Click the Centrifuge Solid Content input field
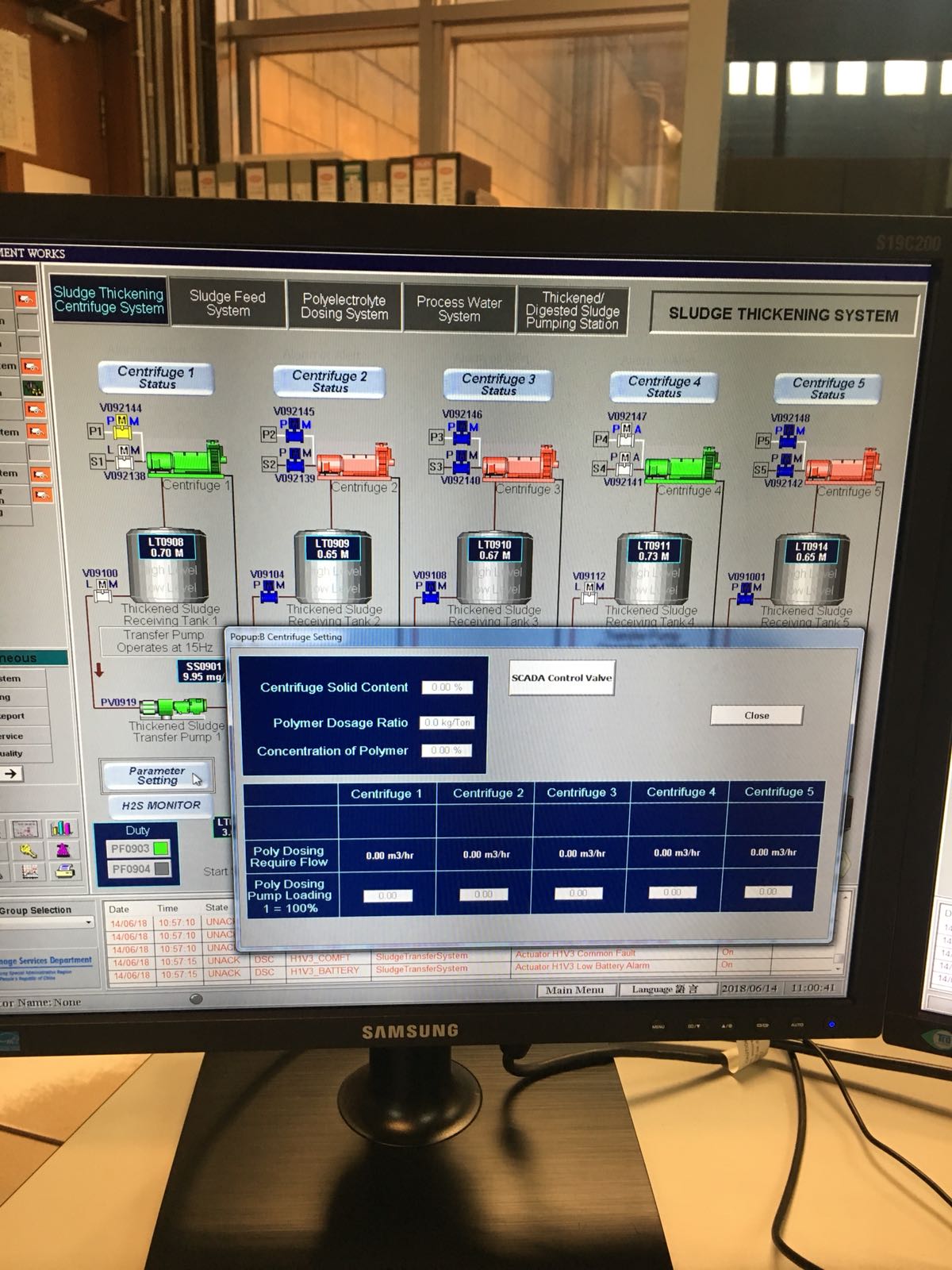 (447, 687)
